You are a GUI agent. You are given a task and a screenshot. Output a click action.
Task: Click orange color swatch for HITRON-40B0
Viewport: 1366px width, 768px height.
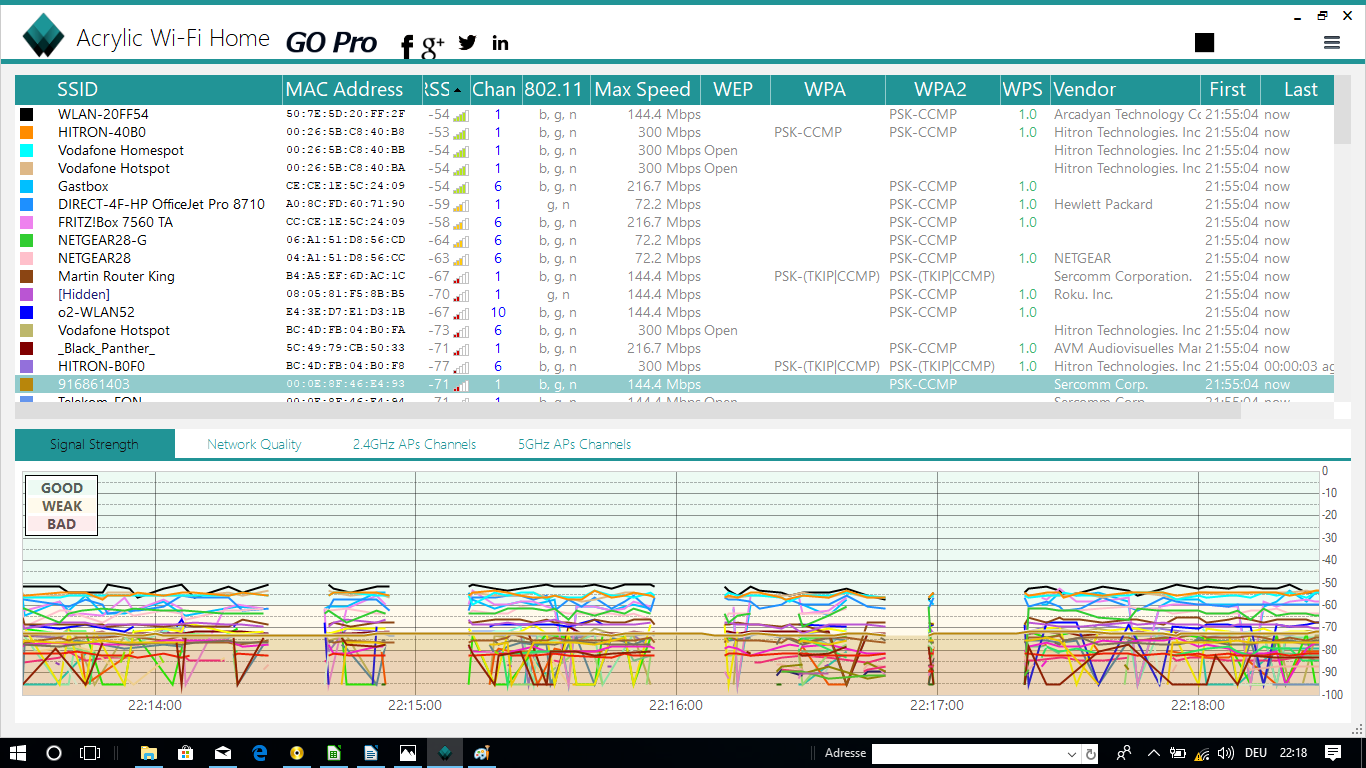click(x=27, y=133)
